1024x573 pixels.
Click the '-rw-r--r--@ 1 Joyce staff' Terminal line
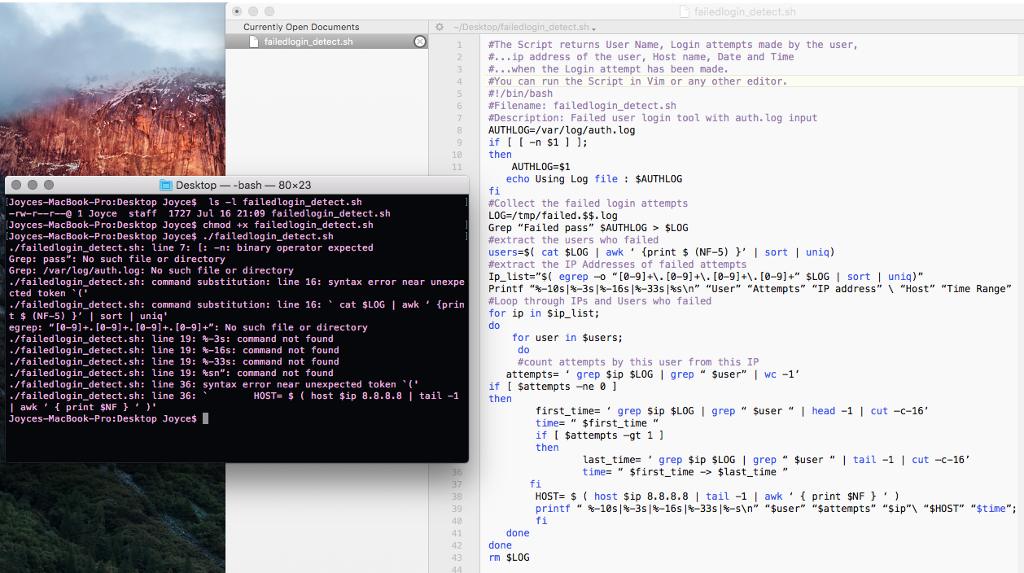[x=199, y=214]
